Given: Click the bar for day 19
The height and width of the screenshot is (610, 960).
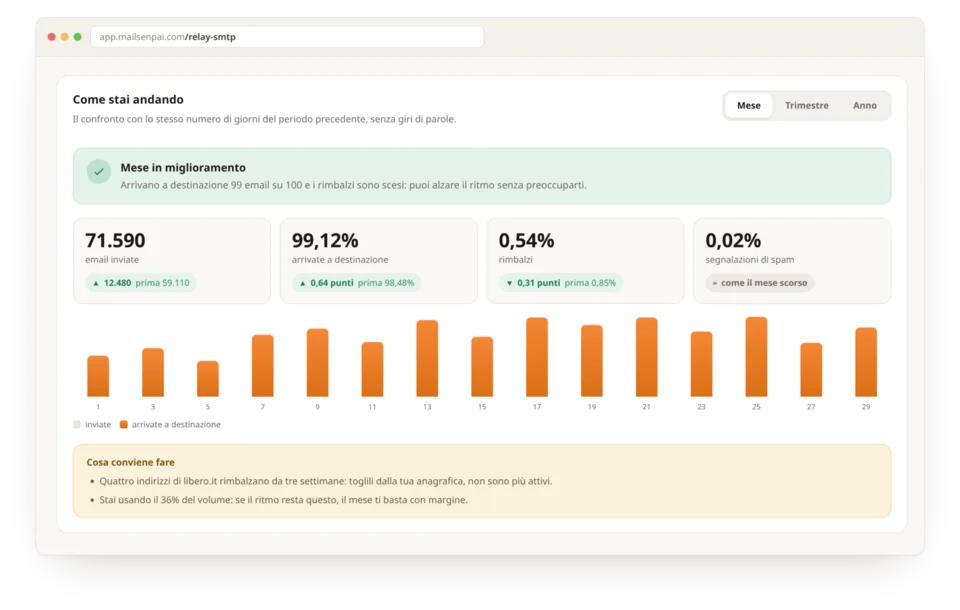Looking at the screenshot, I should click(591, 361).
